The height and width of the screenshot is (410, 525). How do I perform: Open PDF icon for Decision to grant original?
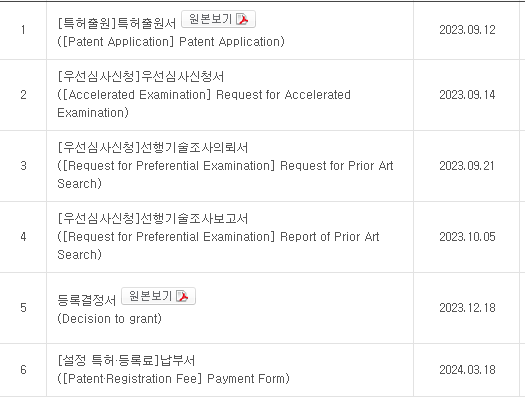pos(182,296)
